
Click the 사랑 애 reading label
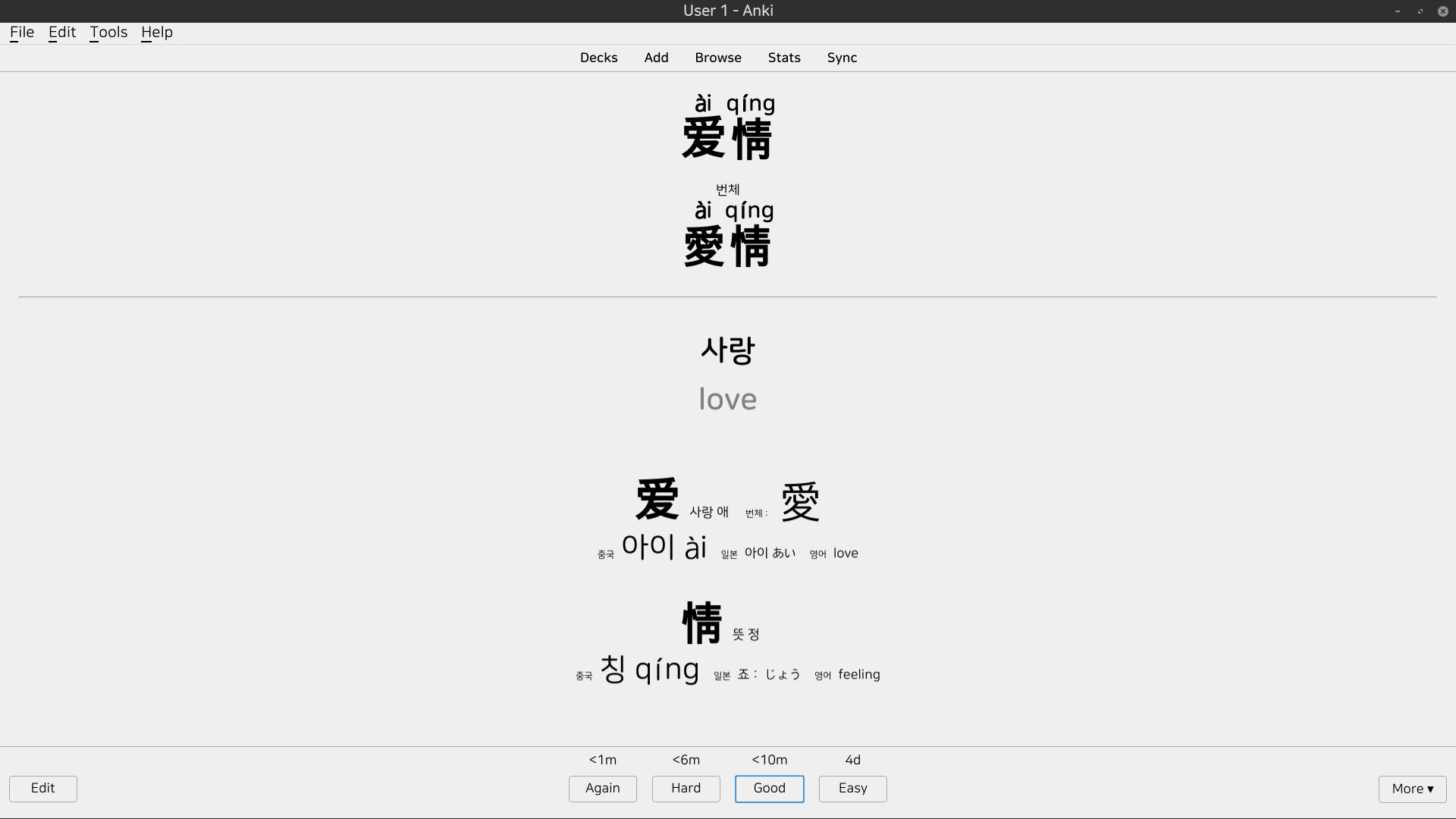(x=709, y=512)
